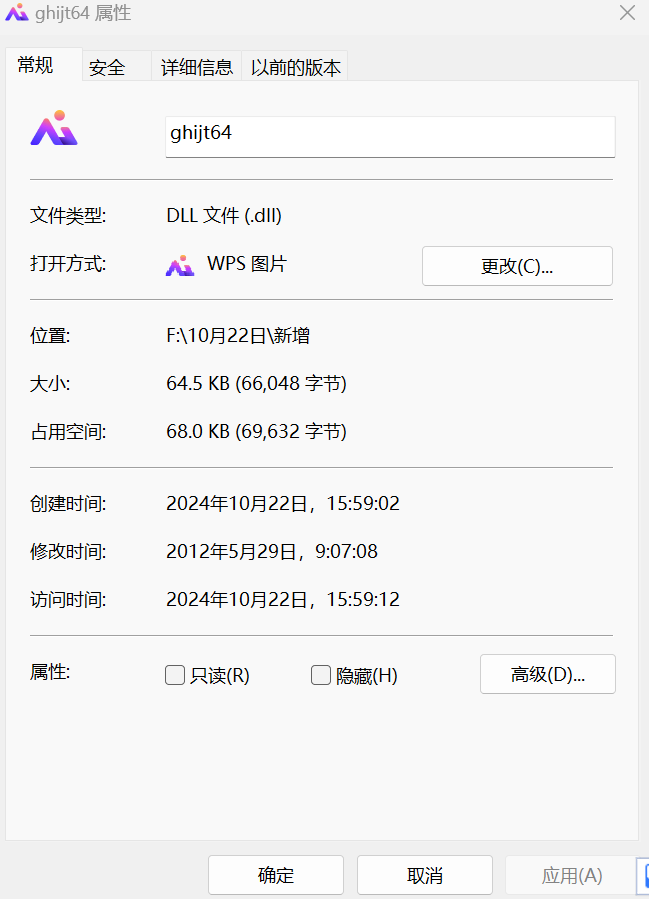Open the 以前的版本 tab
This screenshot has width=649, height=899.
pos(295,67)
